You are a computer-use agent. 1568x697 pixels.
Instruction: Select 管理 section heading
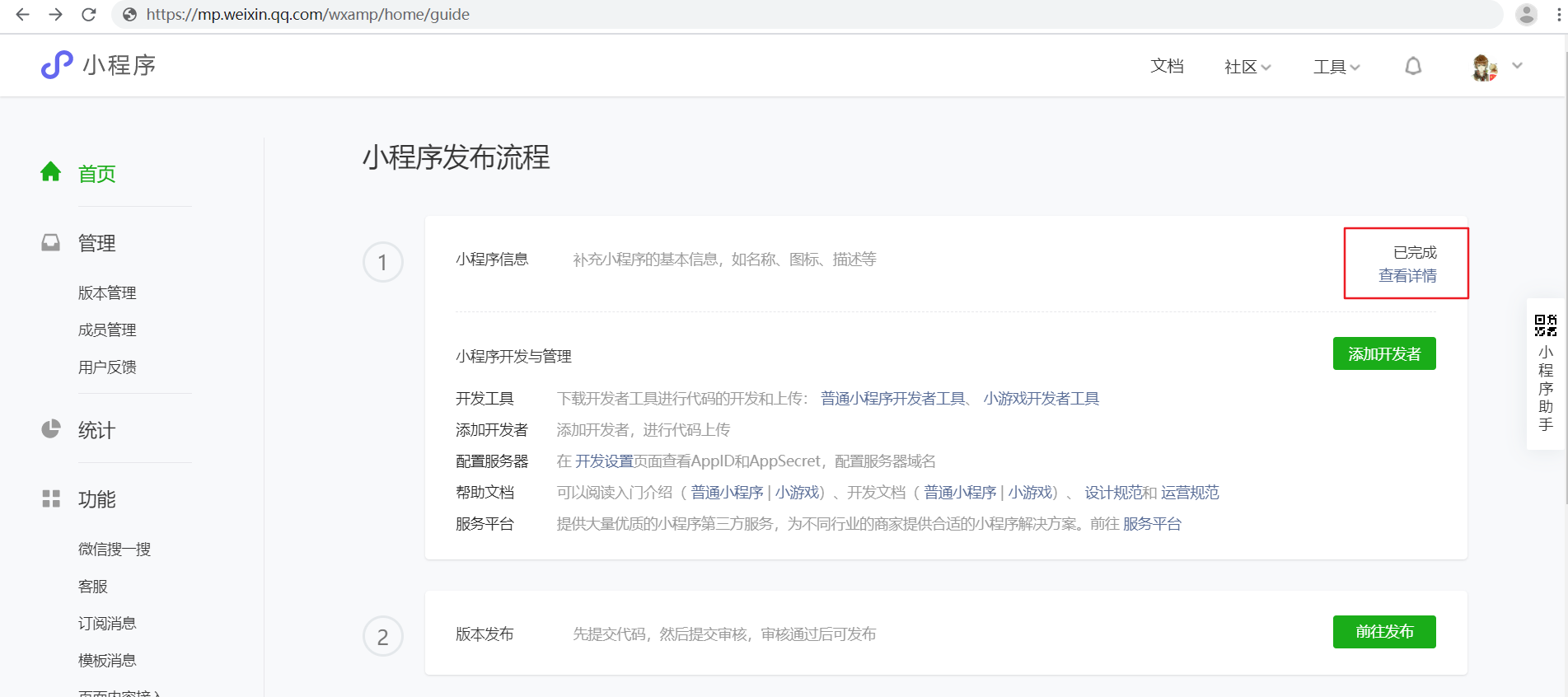tap(97, 243)
